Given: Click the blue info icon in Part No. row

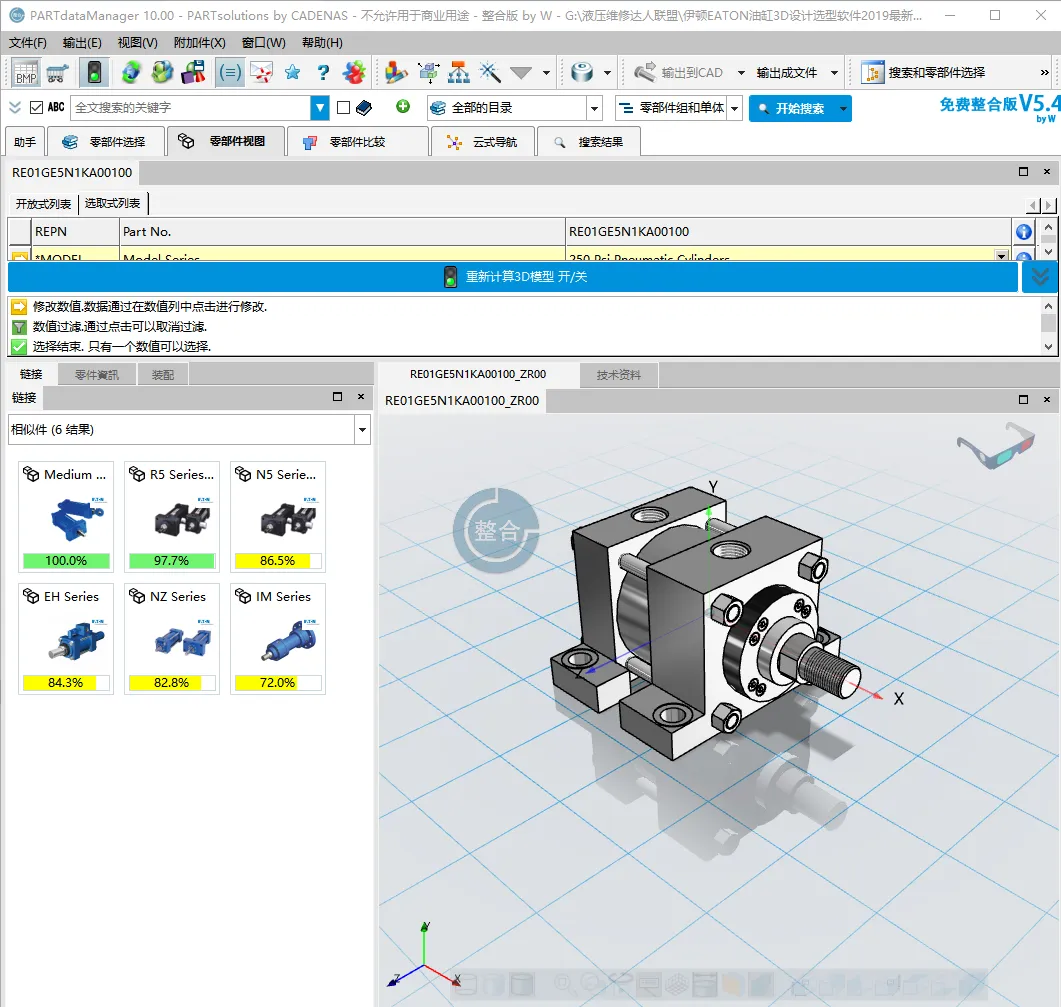Looking at the screenshot, I should click(x=1024, y=231).
